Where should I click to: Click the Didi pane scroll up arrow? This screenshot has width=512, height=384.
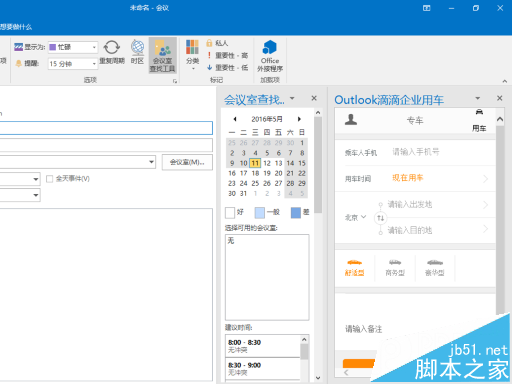(500, 119)
